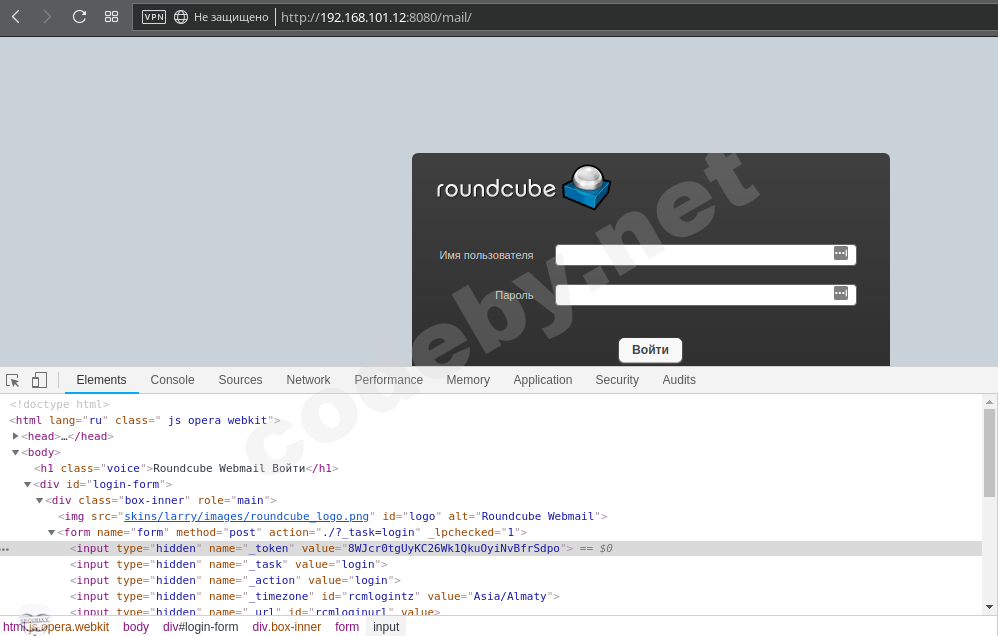Toggle the device toolbar icon
The width and height of the screenshot is (998, 636).
pos(39,380)
